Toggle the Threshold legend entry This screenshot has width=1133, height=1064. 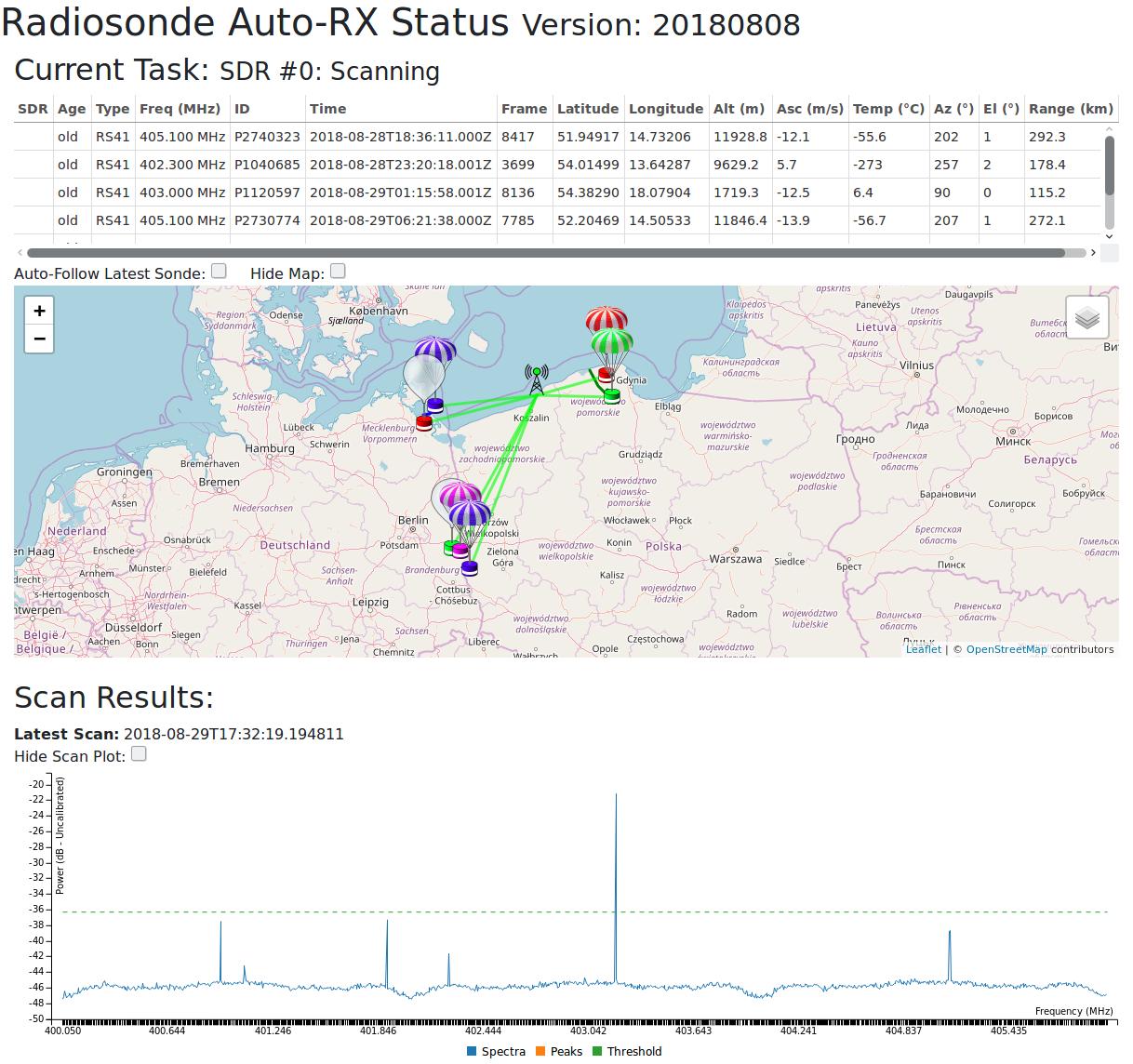(627, 1051)
